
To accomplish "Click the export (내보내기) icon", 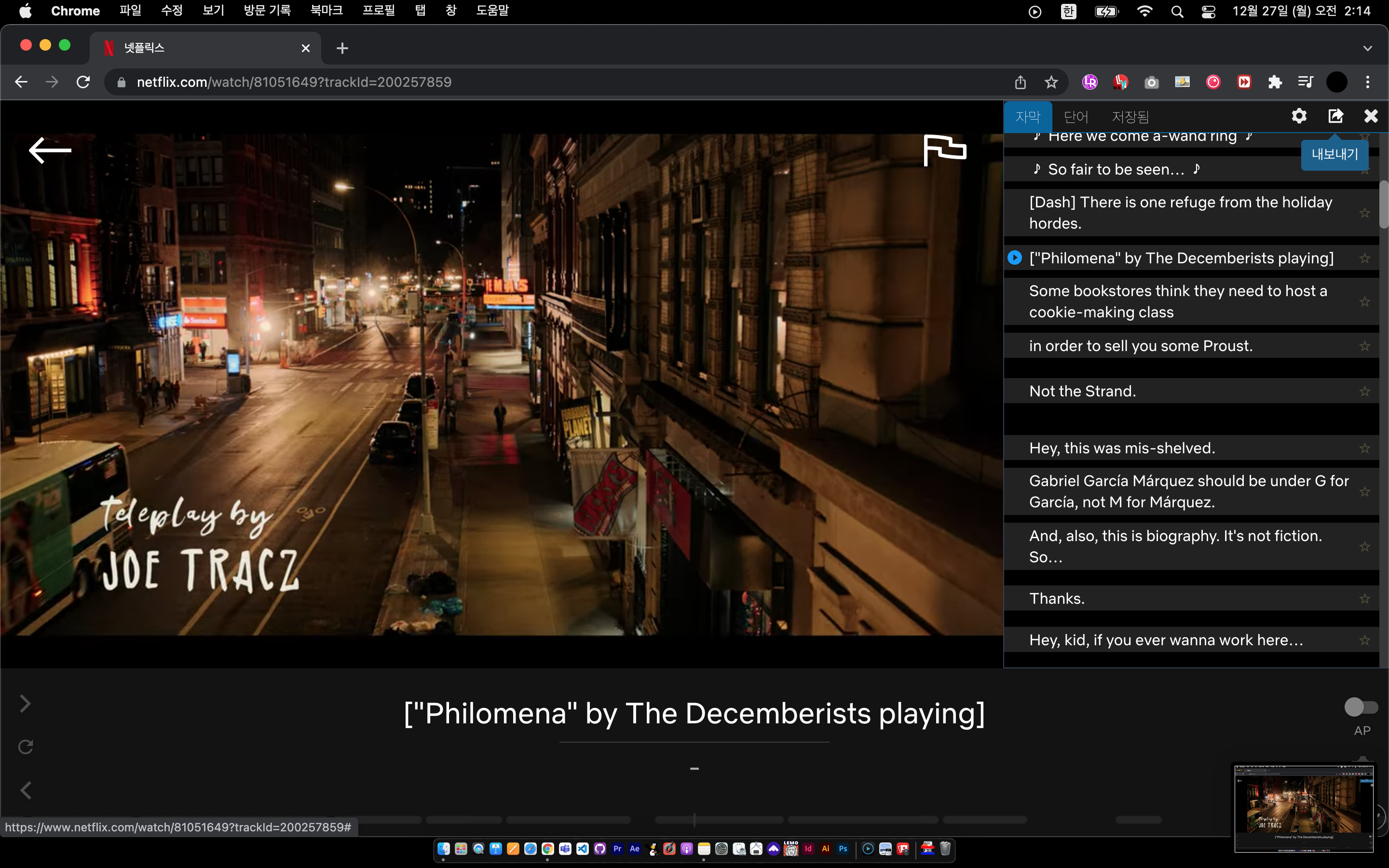I will pos(1335,117).
